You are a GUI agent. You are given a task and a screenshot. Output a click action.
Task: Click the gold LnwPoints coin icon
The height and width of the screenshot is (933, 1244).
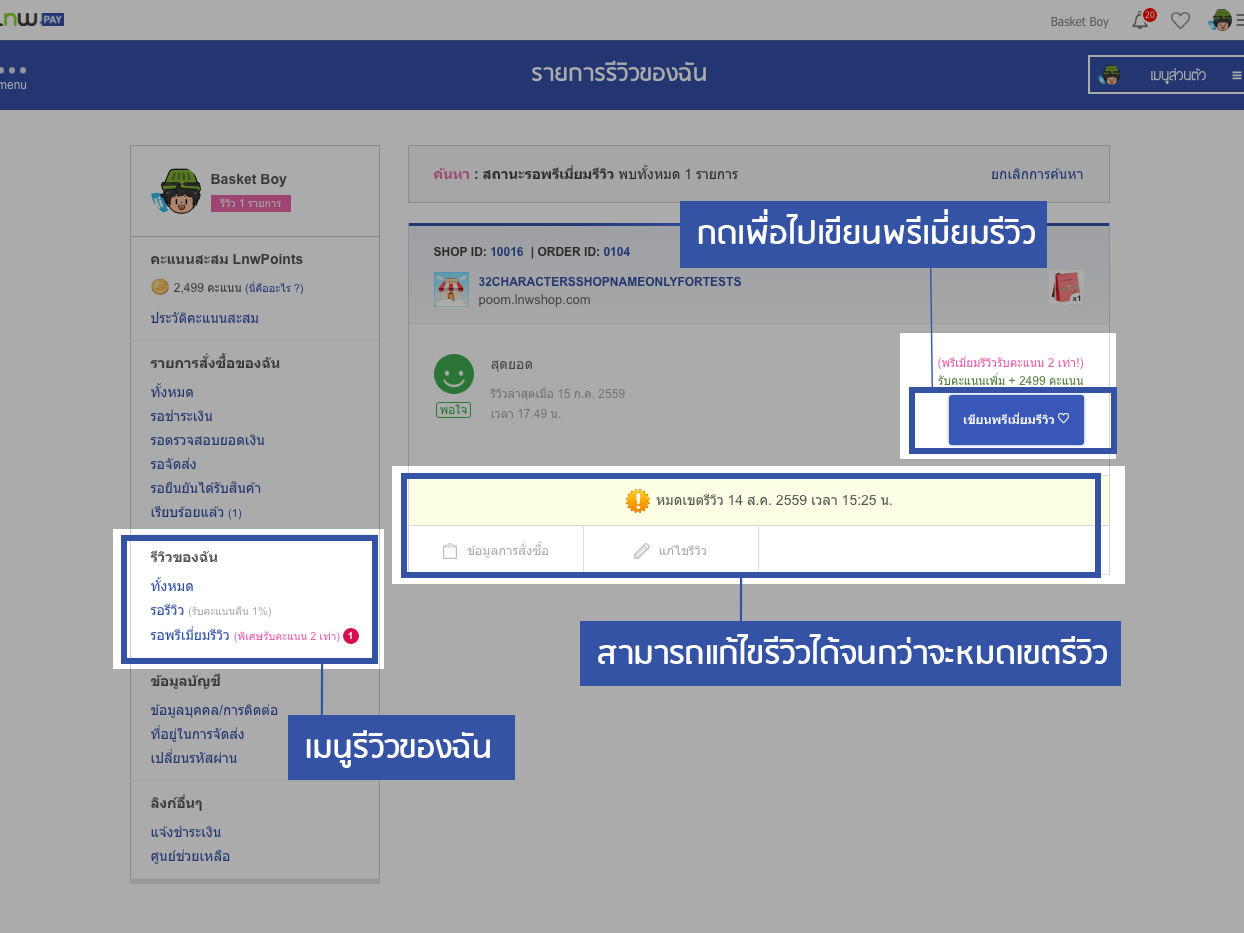[x=159, y=288]
